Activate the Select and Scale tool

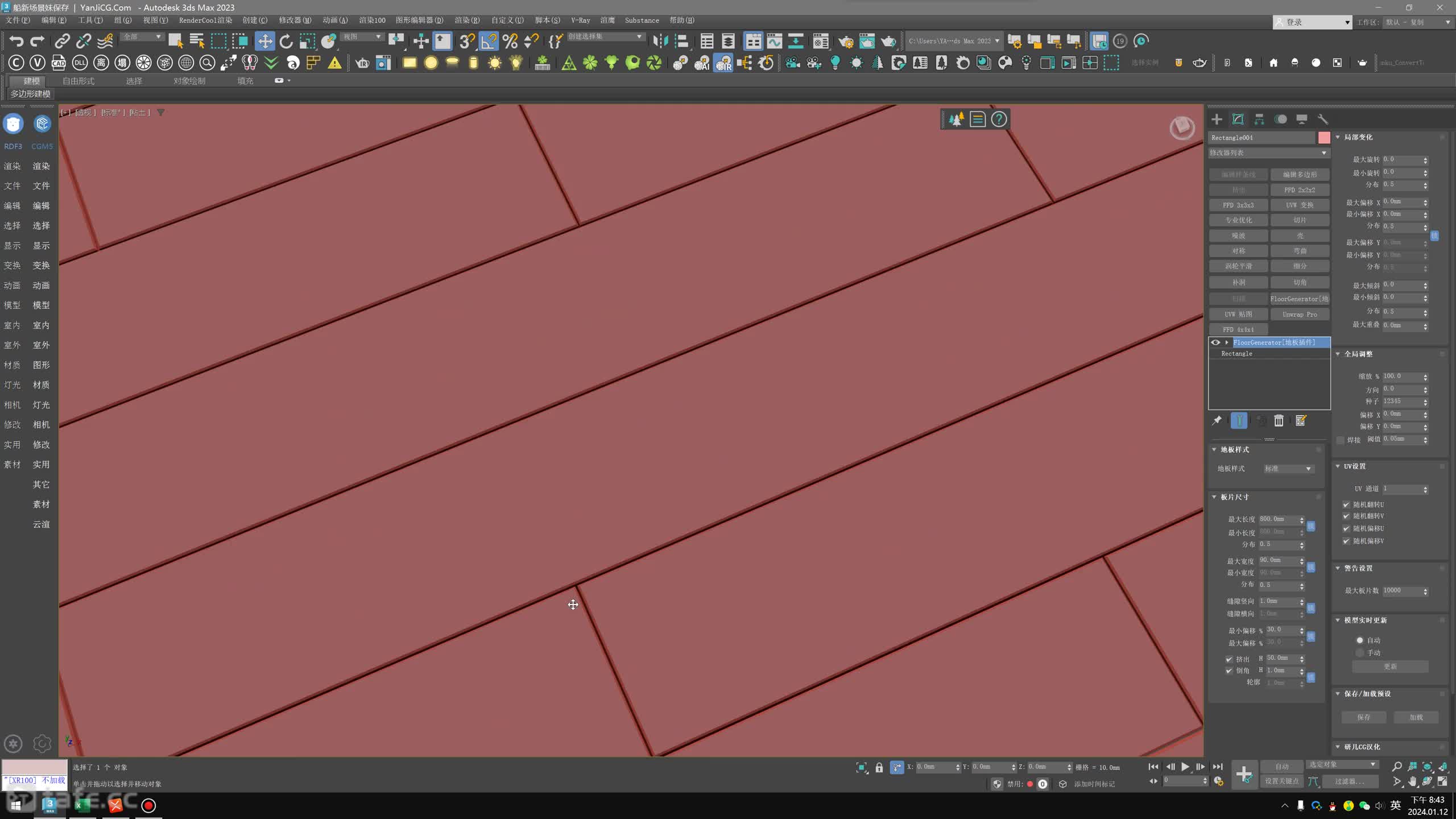[x=307, y=41]
